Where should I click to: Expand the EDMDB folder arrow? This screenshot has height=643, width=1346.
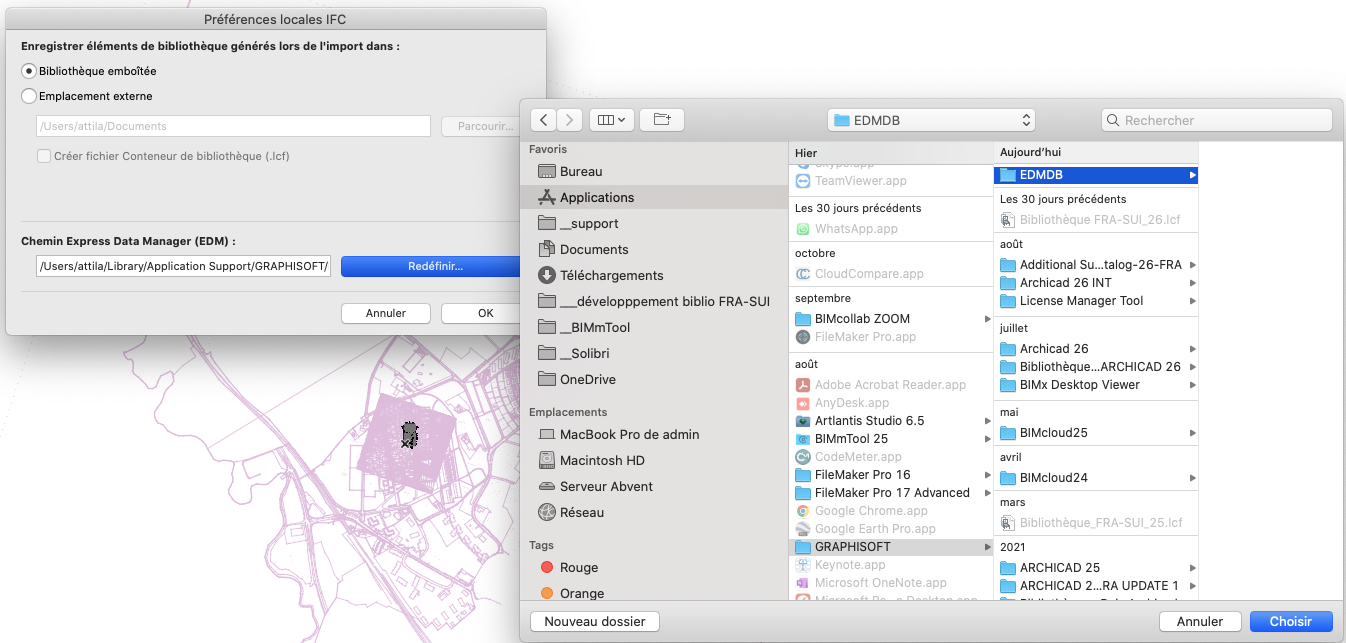point(1191,175)
